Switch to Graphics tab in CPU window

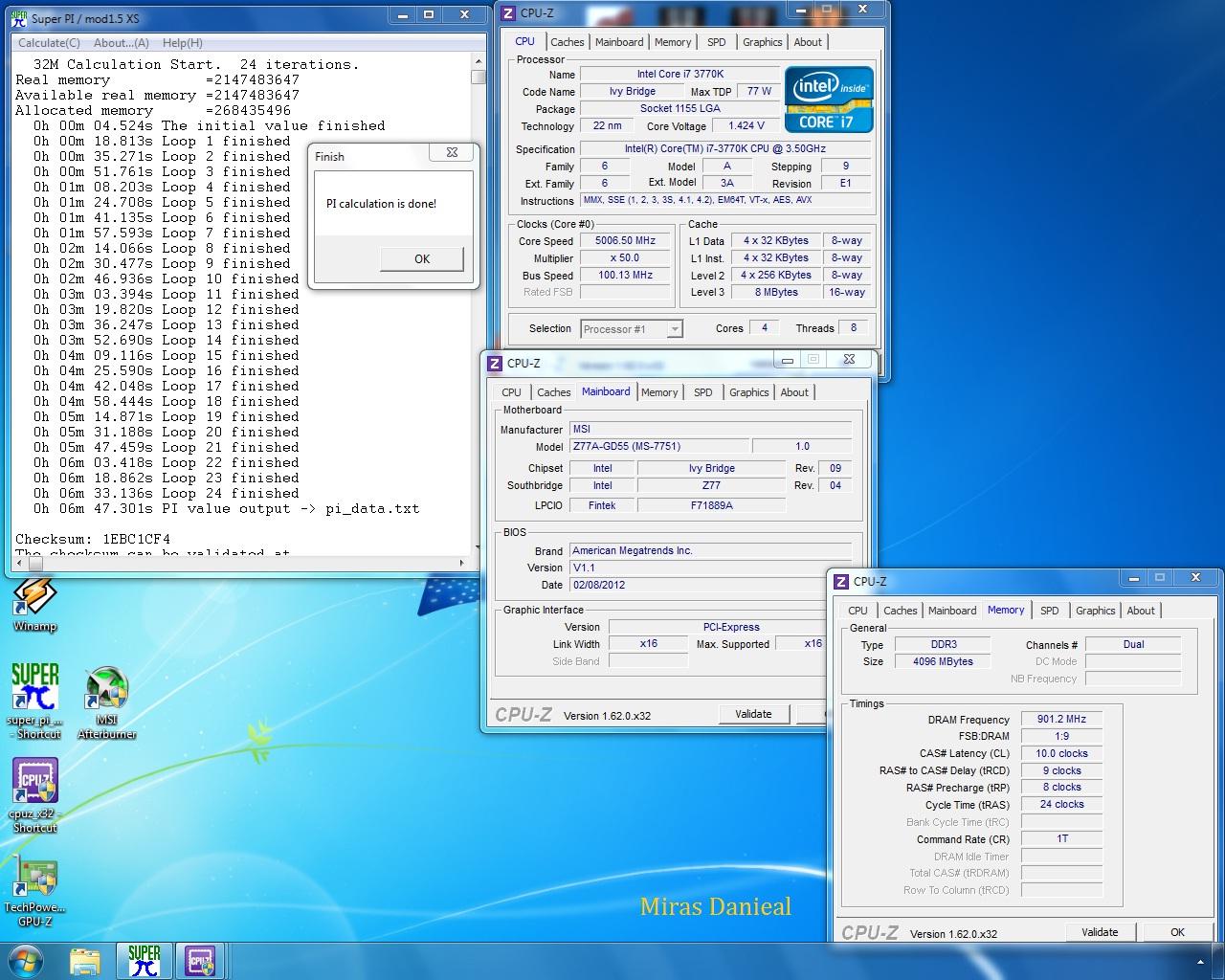763,42
